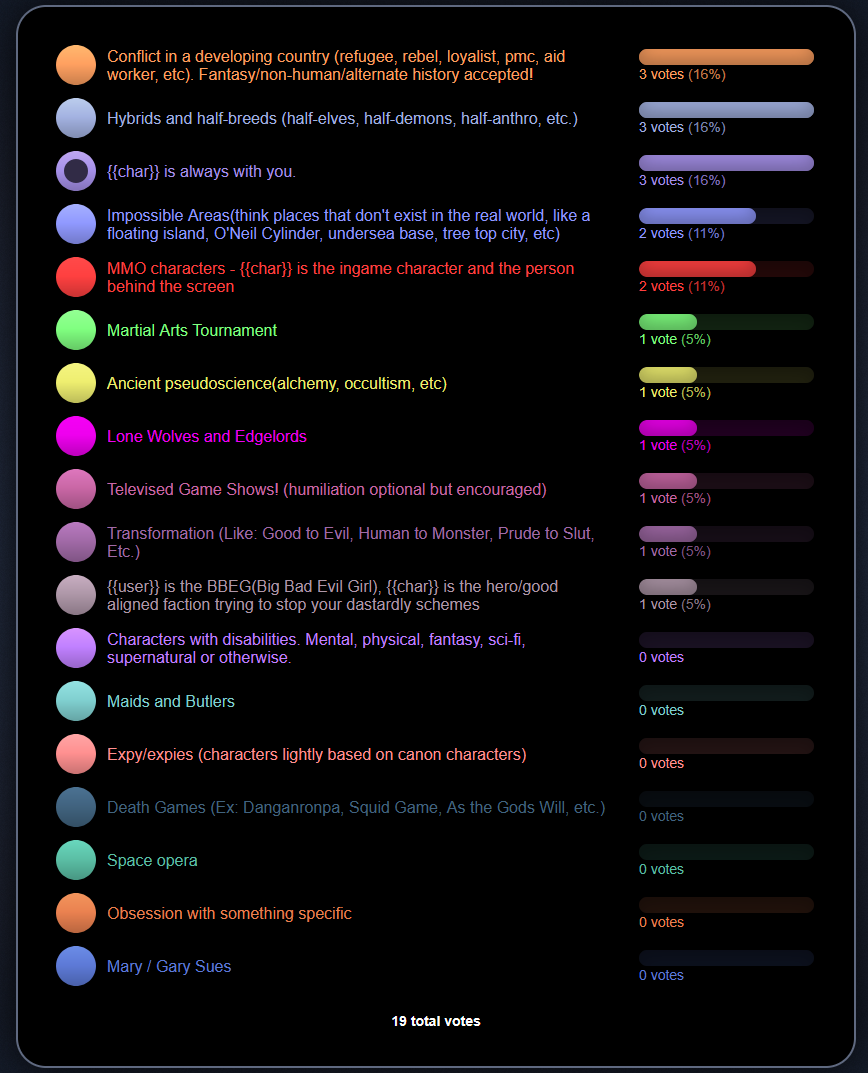Click the orange result bar for Conflict option
This screenshot has height=1073, width=868.
pos(726,57)
